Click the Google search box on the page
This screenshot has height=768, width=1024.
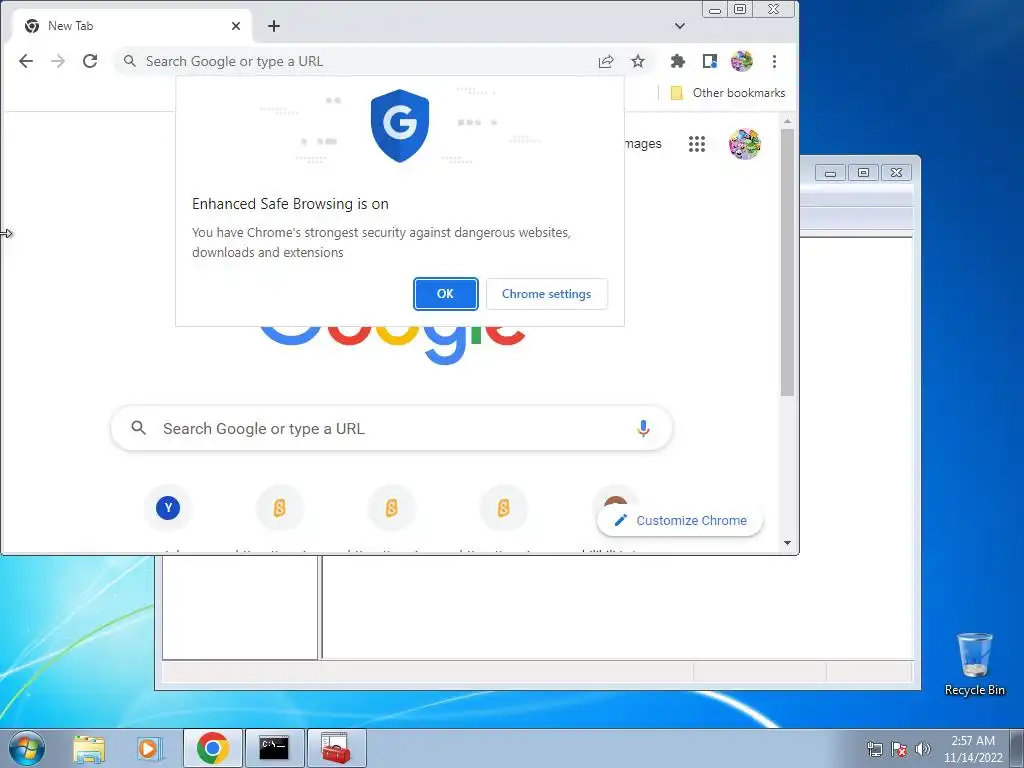point(391,428)
